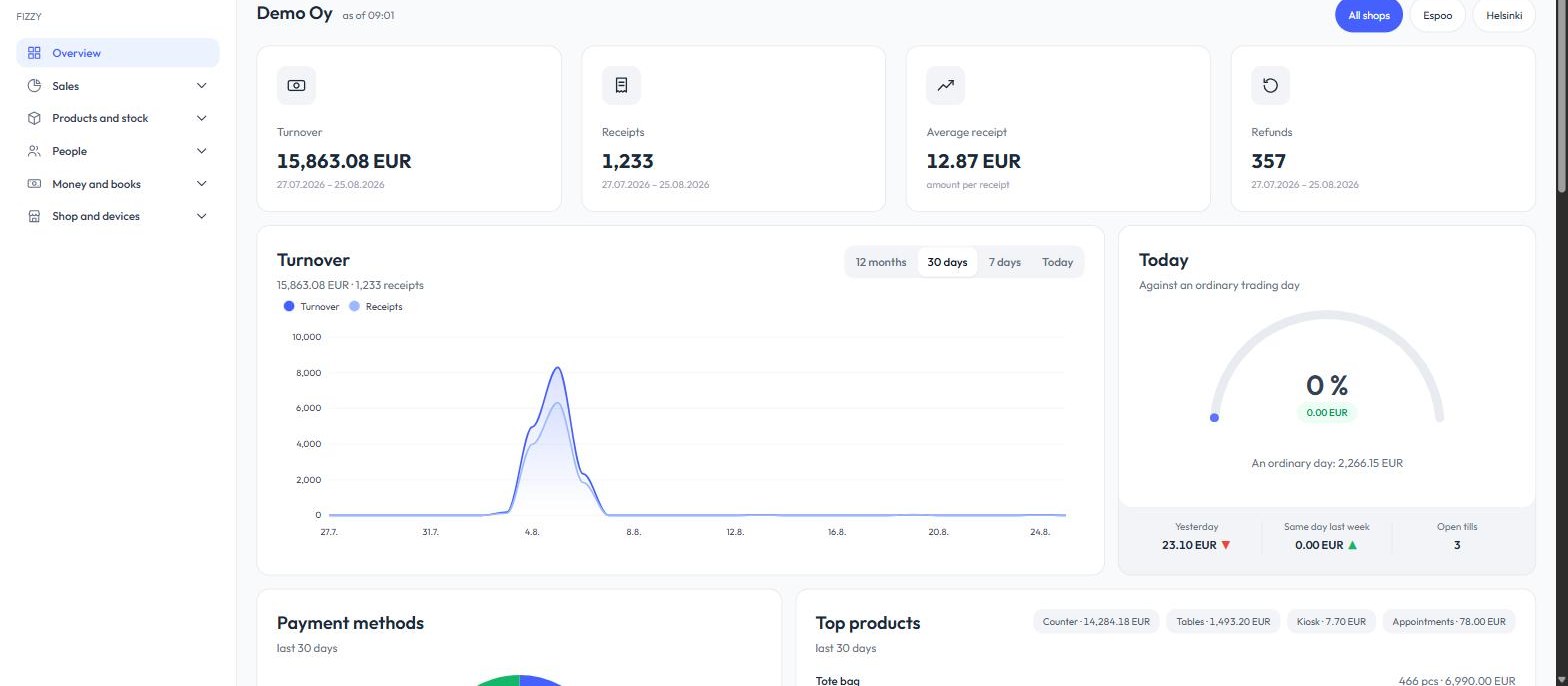Click the turnover chart peak

557,368
